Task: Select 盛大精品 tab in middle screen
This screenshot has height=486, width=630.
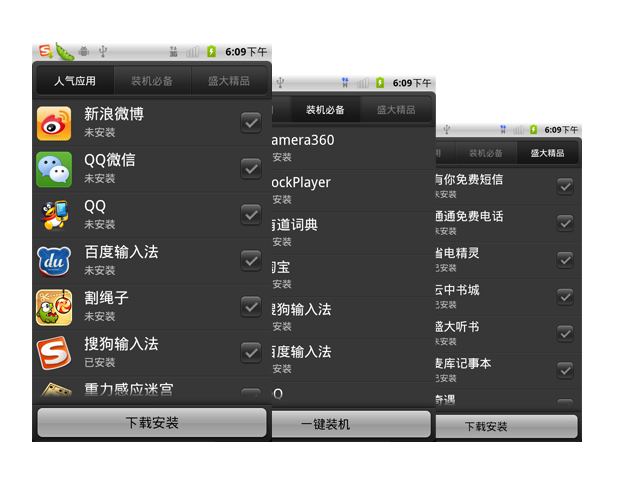Action: point(396,110)
